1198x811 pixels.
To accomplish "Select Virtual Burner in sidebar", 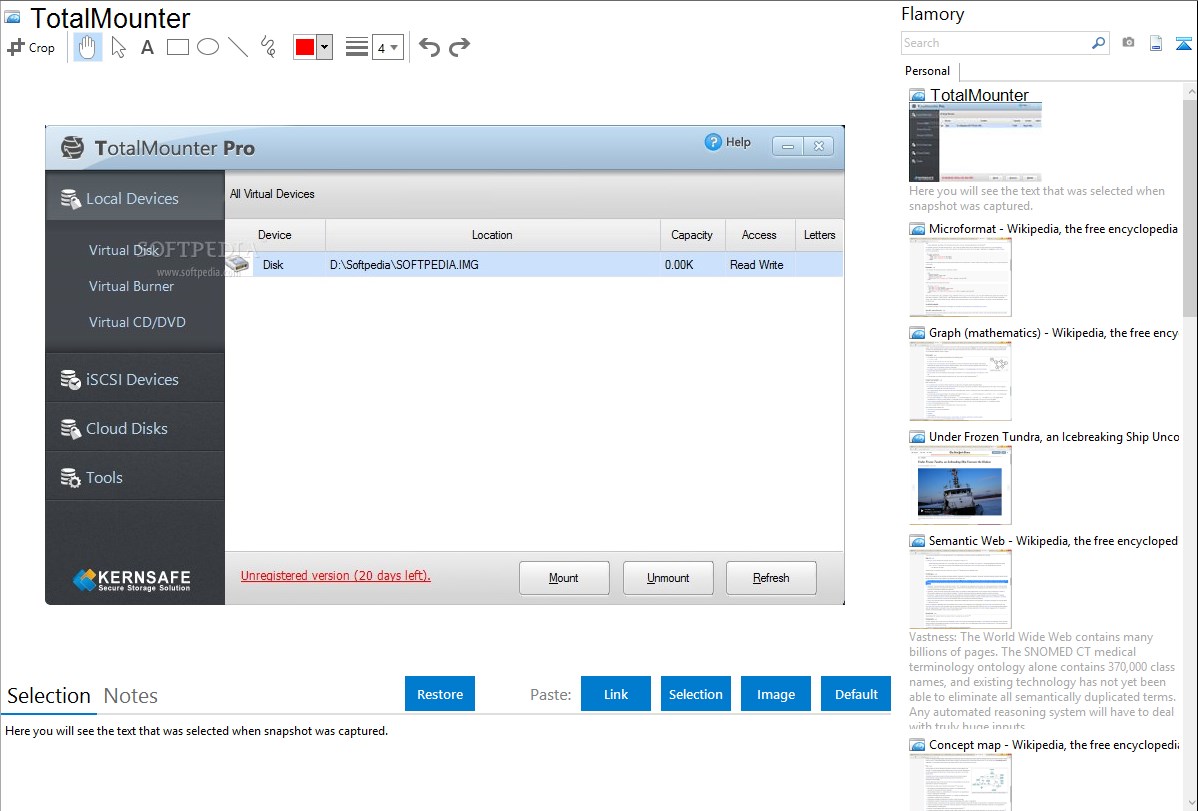I will [x=131, y=286].
